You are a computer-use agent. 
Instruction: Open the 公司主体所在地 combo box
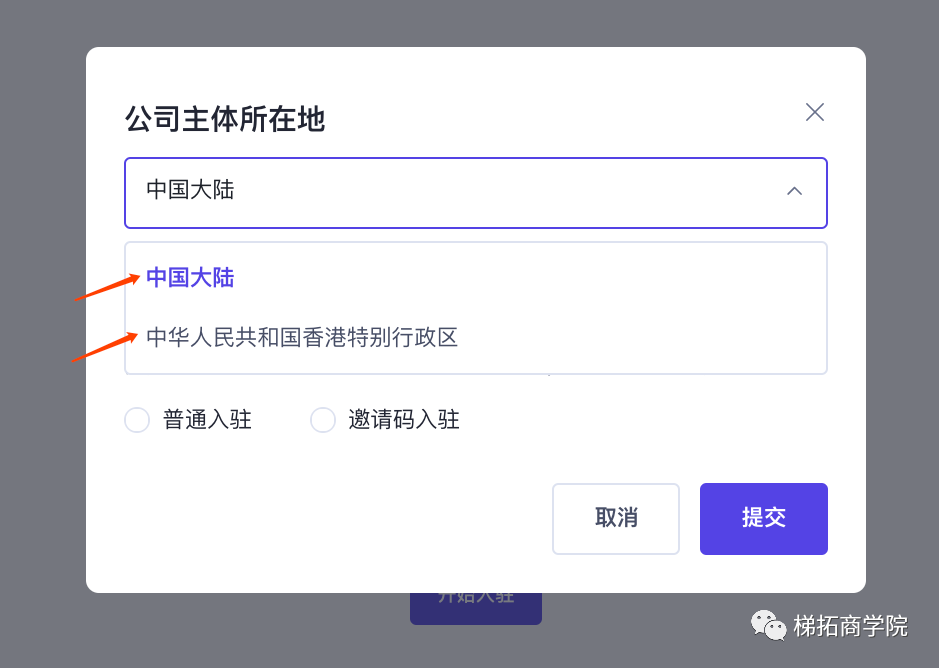475,192
